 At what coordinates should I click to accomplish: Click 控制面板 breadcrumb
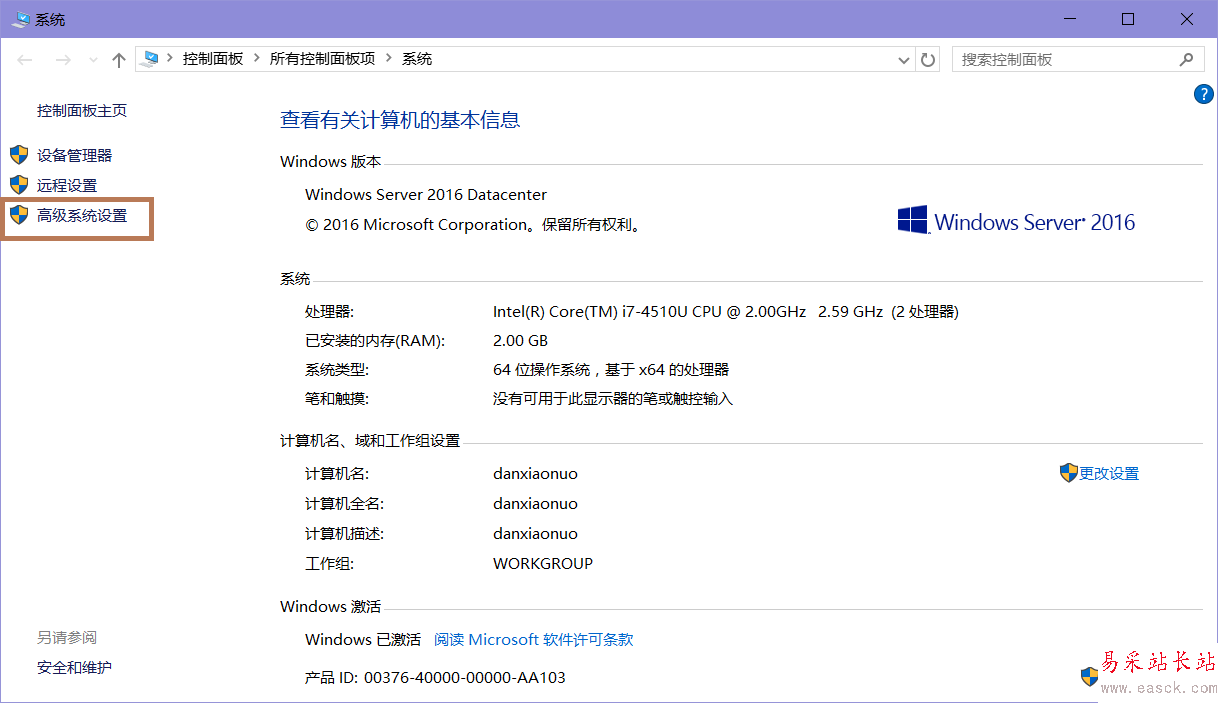[x=213, y=59]
